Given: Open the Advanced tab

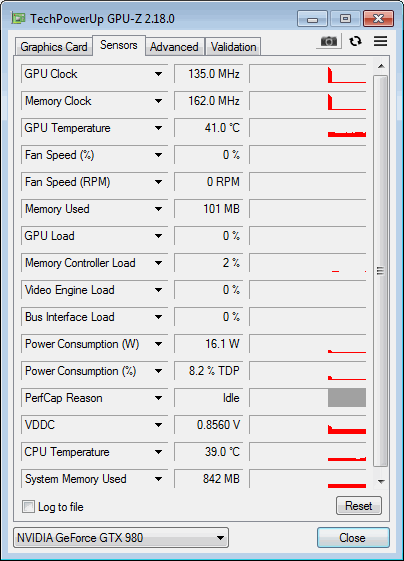Looking at the screenshot, I should click(x=174, y=47).
